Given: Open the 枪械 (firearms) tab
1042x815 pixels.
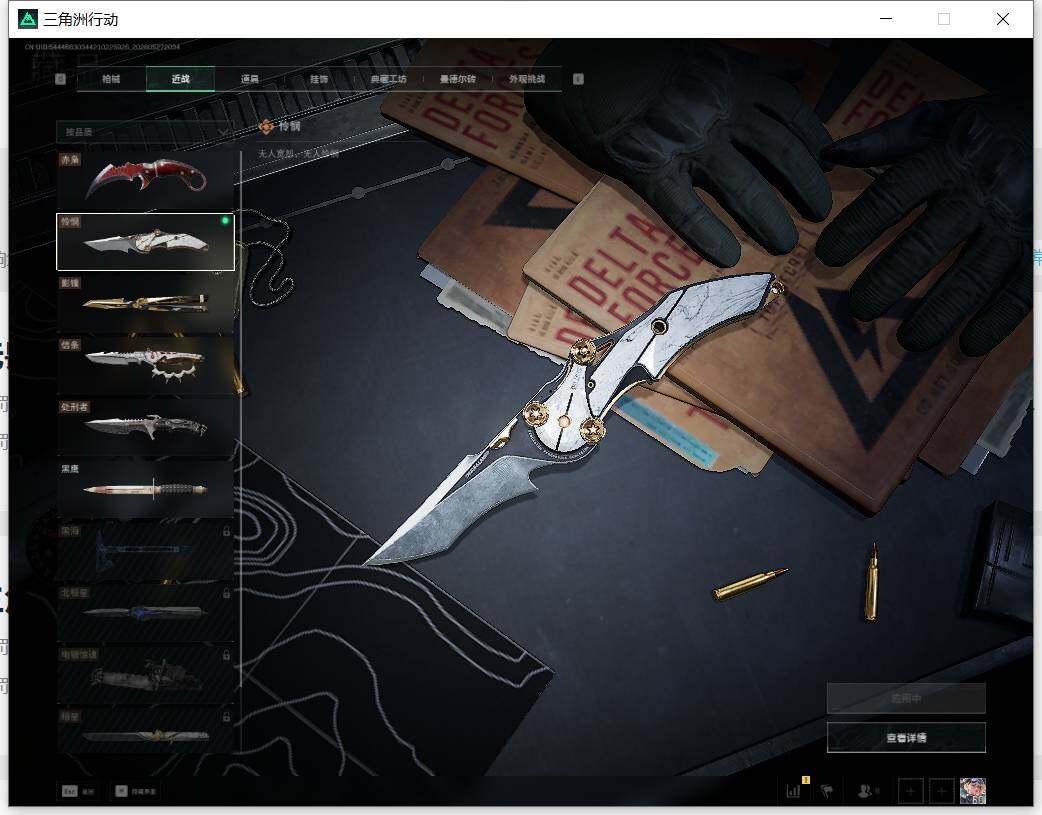Looking at the screenshot, I should 111,79.
